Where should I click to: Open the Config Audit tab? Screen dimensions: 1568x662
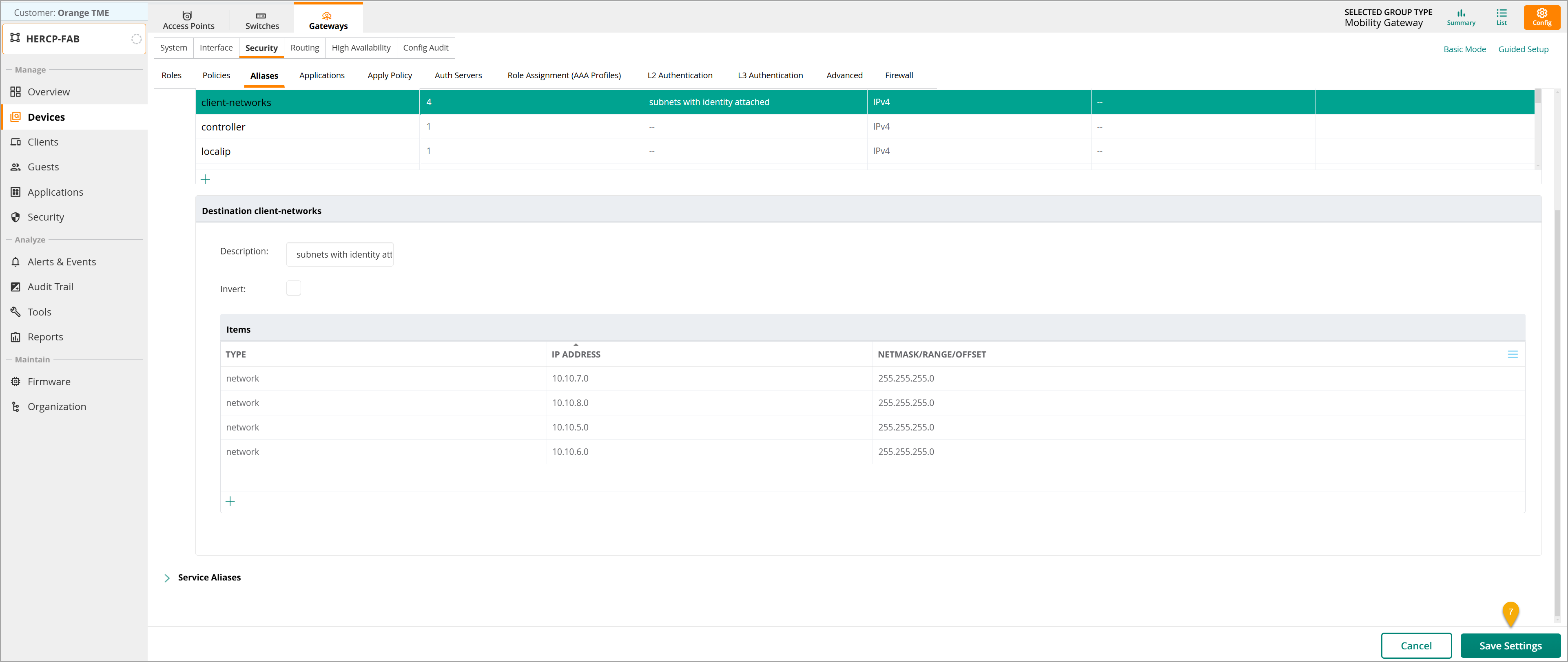tap(425, 47)
